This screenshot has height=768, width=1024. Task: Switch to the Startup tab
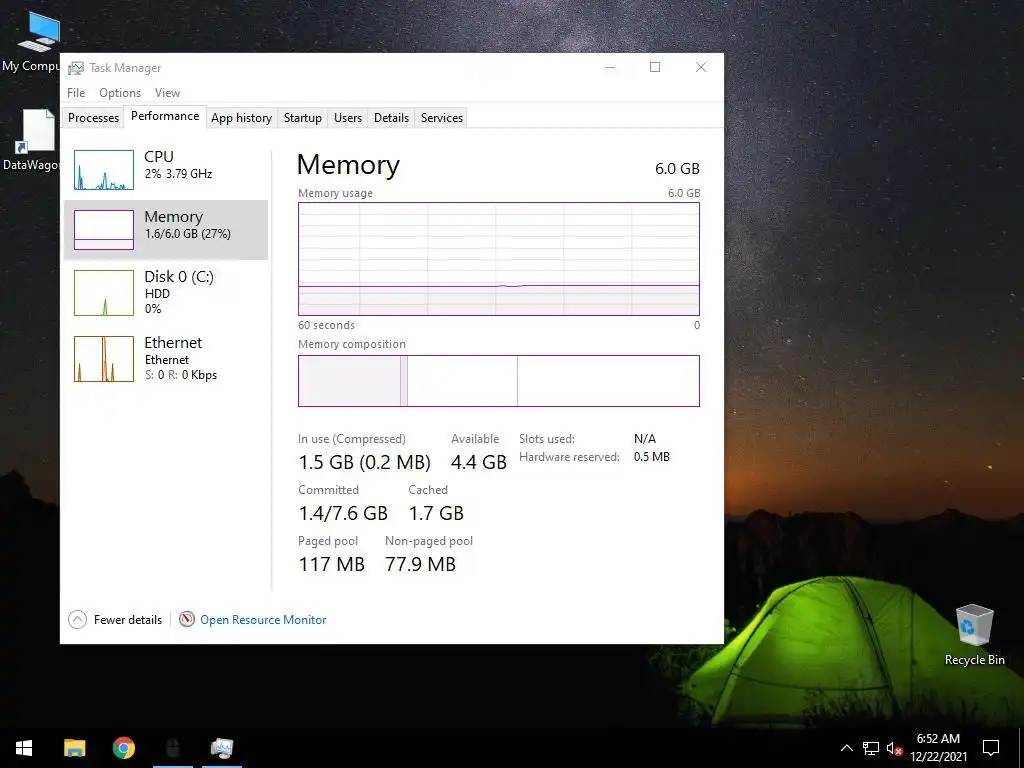click(x=302, y=118)
